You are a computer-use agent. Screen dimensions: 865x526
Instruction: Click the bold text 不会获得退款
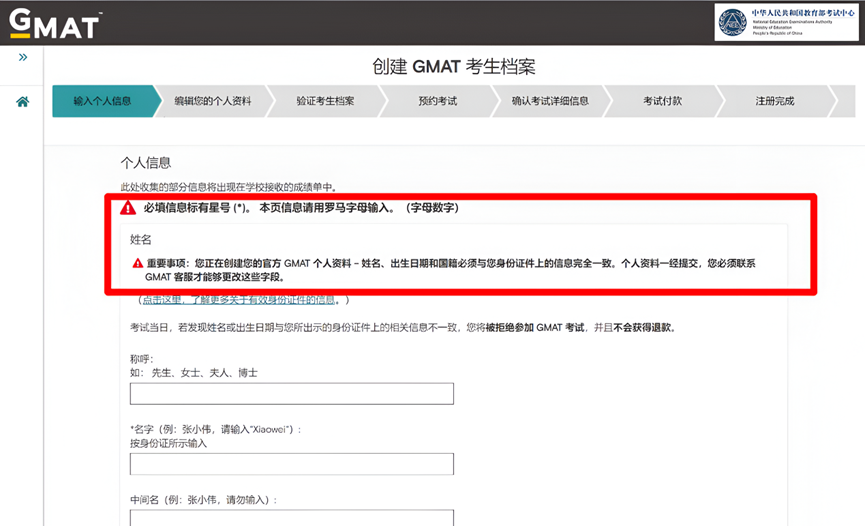coord(643,328)
